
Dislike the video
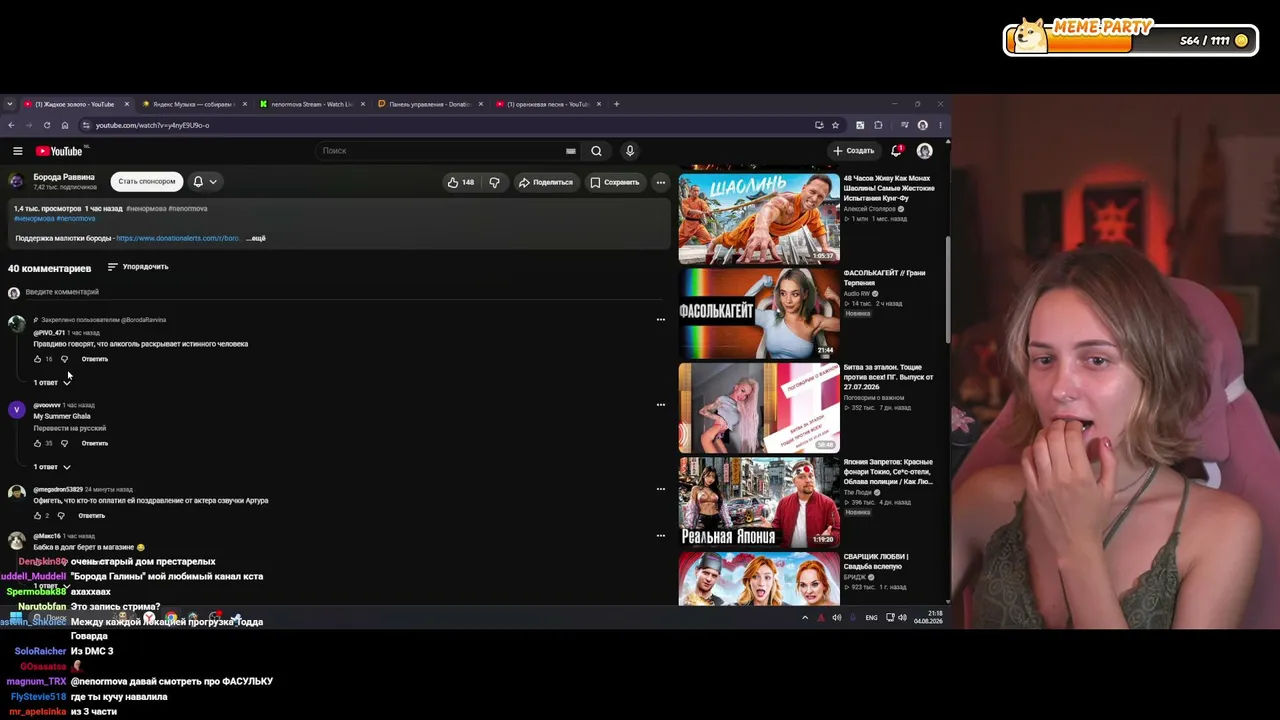(x=494, y=182)
